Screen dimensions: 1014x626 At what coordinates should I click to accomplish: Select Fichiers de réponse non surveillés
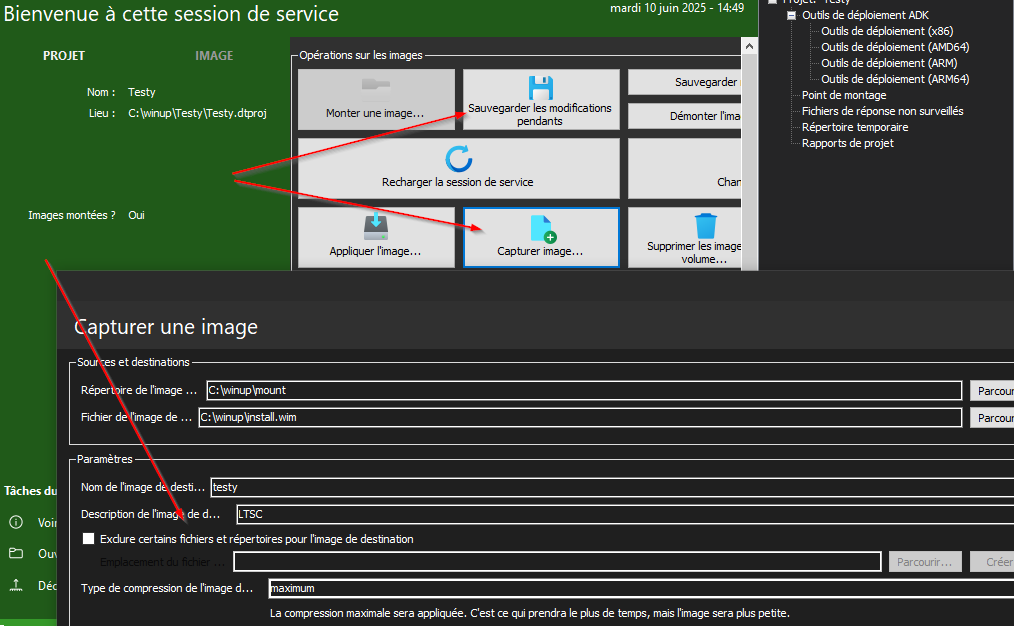pos(883,111)
